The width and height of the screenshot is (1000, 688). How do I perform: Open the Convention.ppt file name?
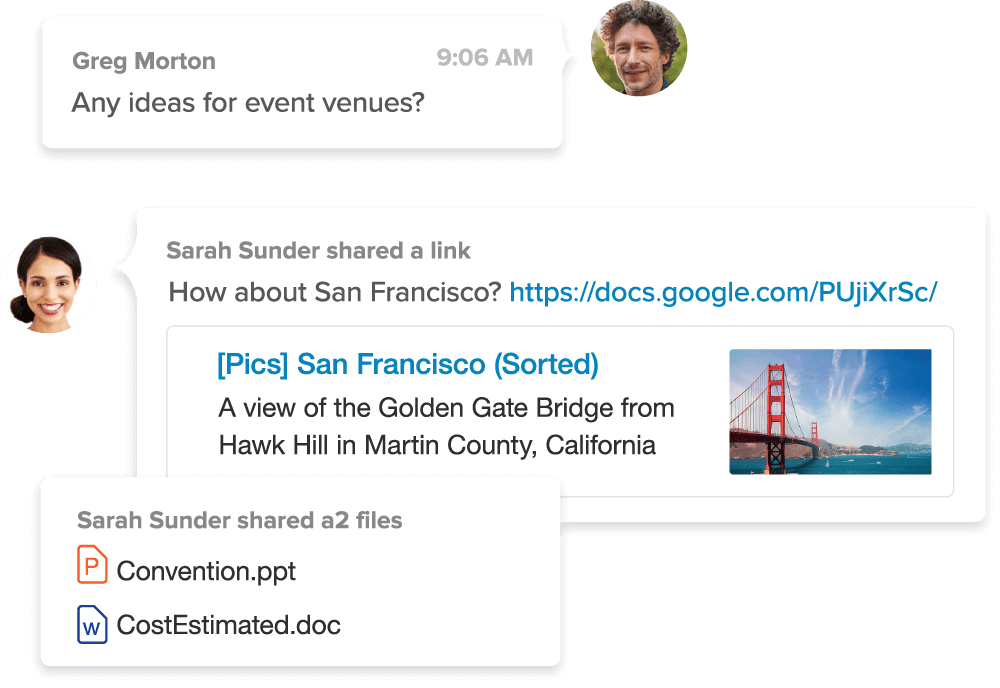(206, 572)
